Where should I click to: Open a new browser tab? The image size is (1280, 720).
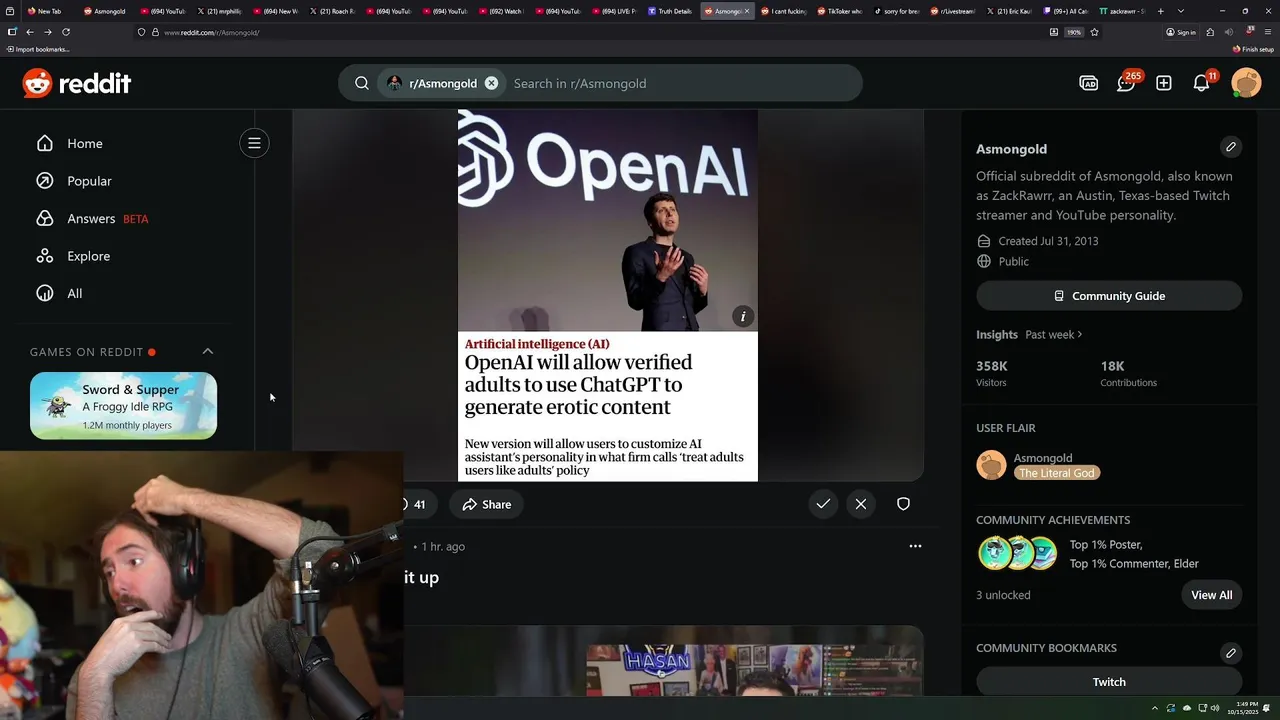tap(1160, 11)
